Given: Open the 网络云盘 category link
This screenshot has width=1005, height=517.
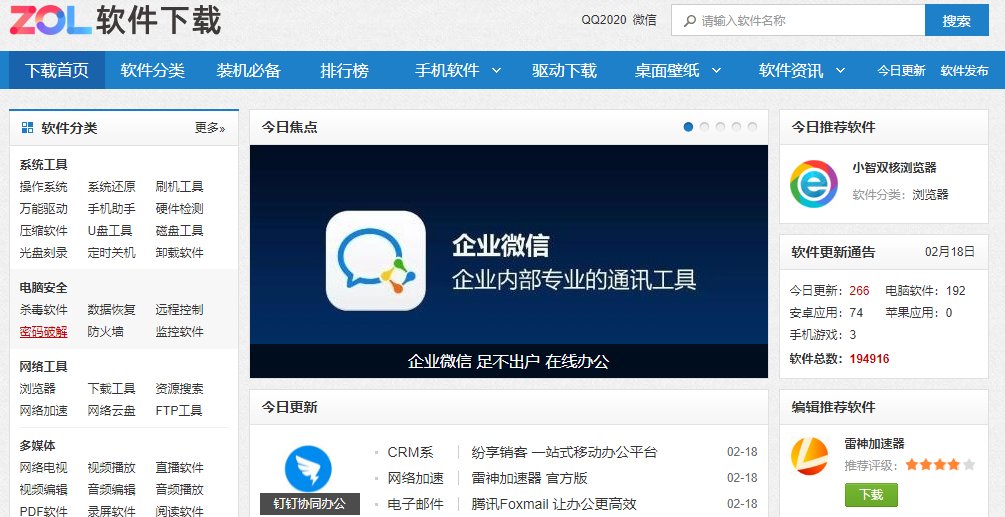Looking at the screenshot, I should pos(112,411).
